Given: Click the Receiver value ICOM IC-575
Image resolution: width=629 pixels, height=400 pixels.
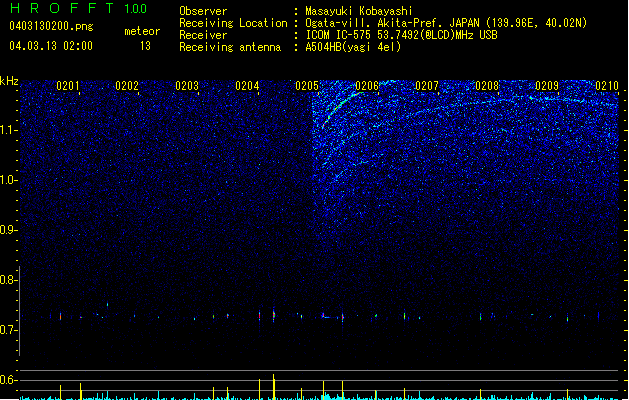Looking at the screenshot, I should (x=339, y=35).
